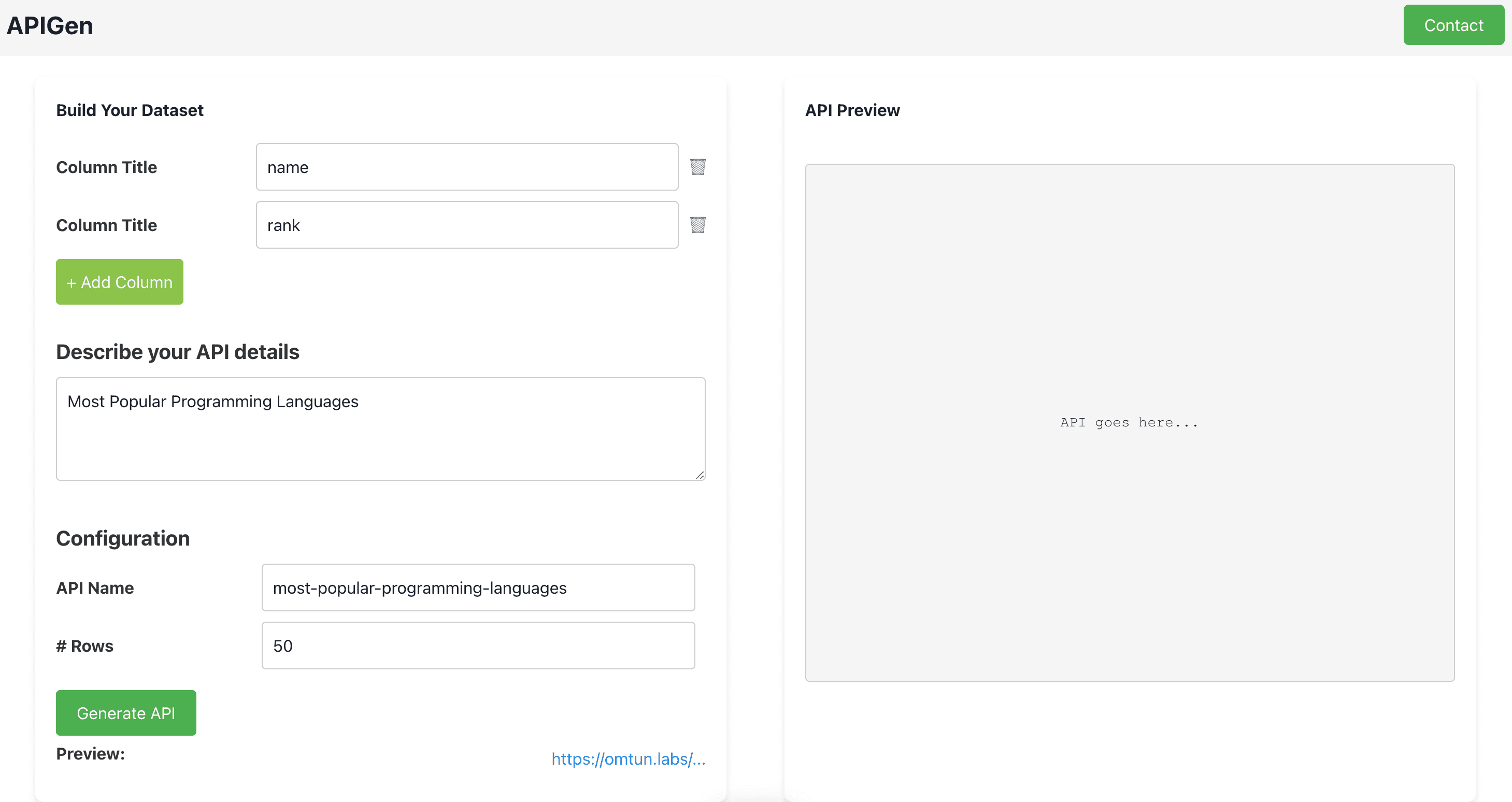Select the 'Describe your API details' heading
Screen dimensions: 1512x802
pos(178,352)
